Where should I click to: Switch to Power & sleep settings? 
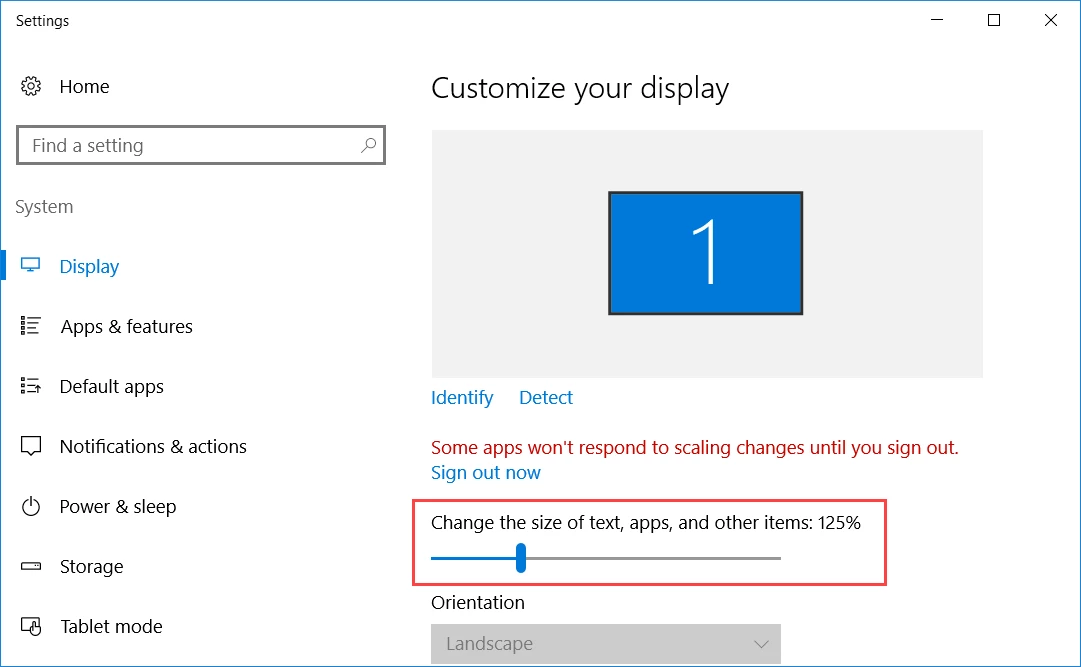[118, 506]
